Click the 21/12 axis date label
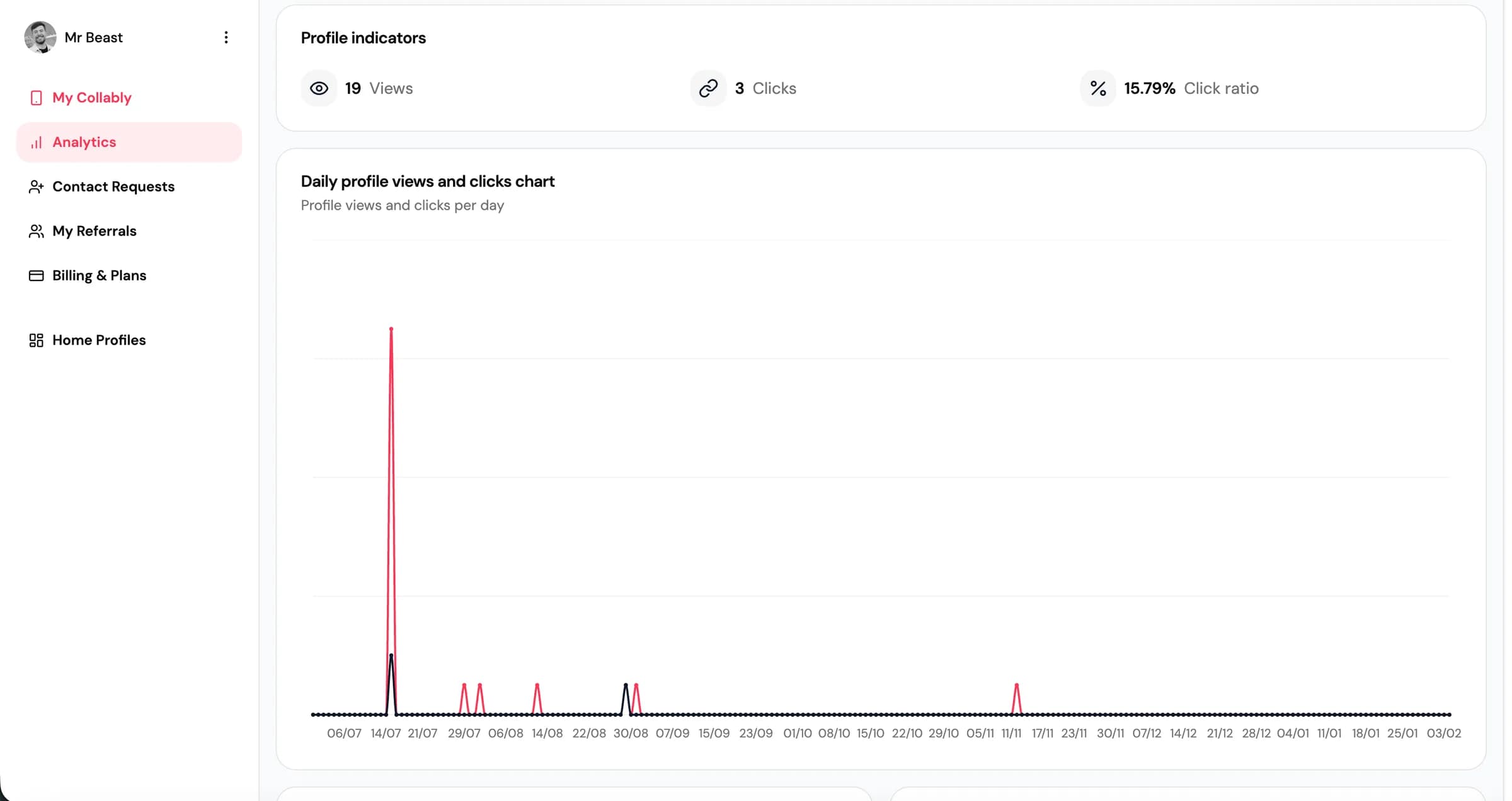 click(1220, 734)
